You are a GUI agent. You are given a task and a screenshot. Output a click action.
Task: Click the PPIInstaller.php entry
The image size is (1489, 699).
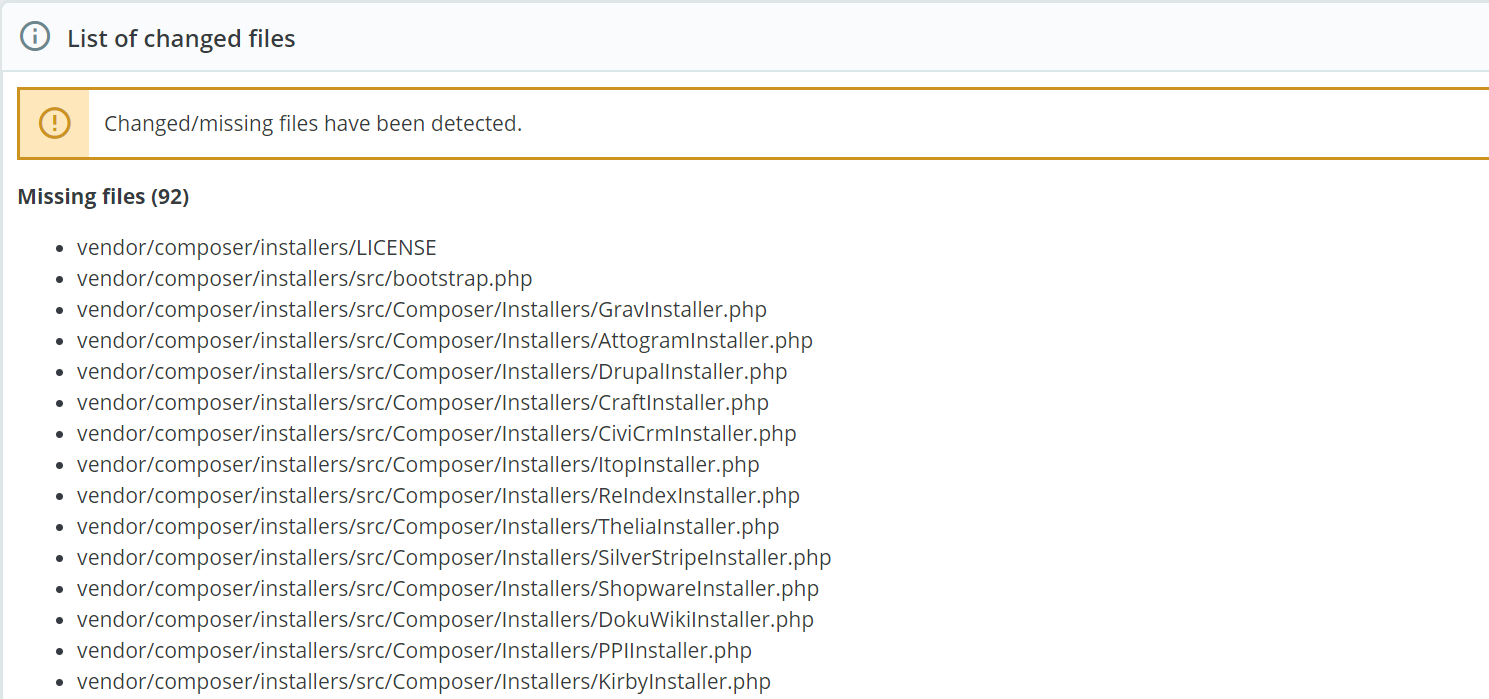pyautogui.click(x=414, y=650)
